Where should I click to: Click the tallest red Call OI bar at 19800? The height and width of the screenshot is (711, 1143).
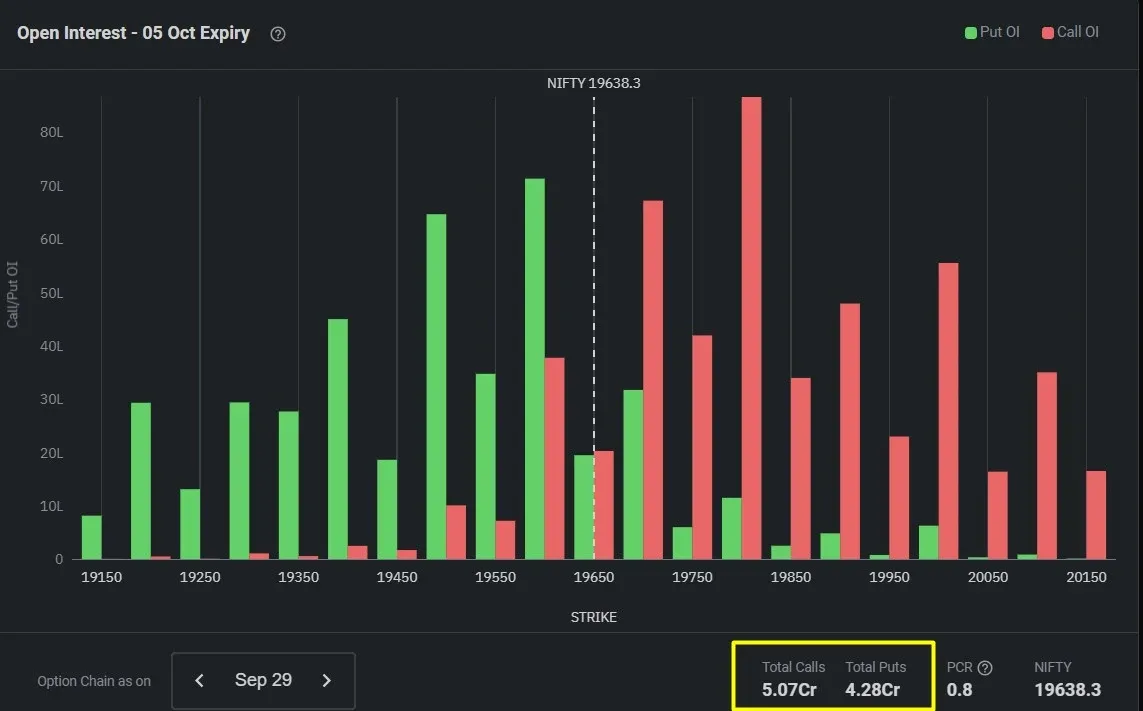point(752,328)
